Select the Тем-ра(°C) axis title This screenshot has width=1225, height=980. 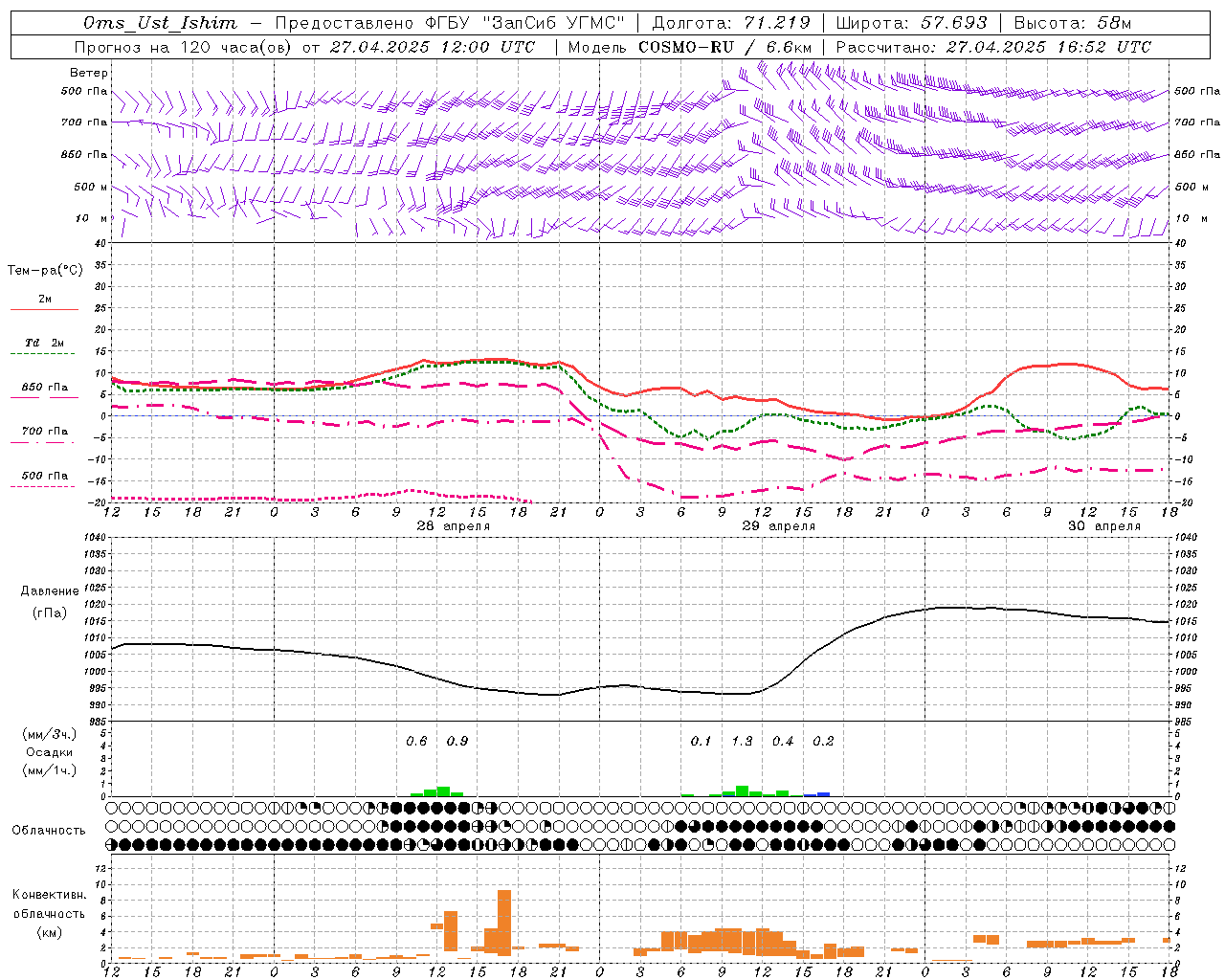click(x=45, y=271)
